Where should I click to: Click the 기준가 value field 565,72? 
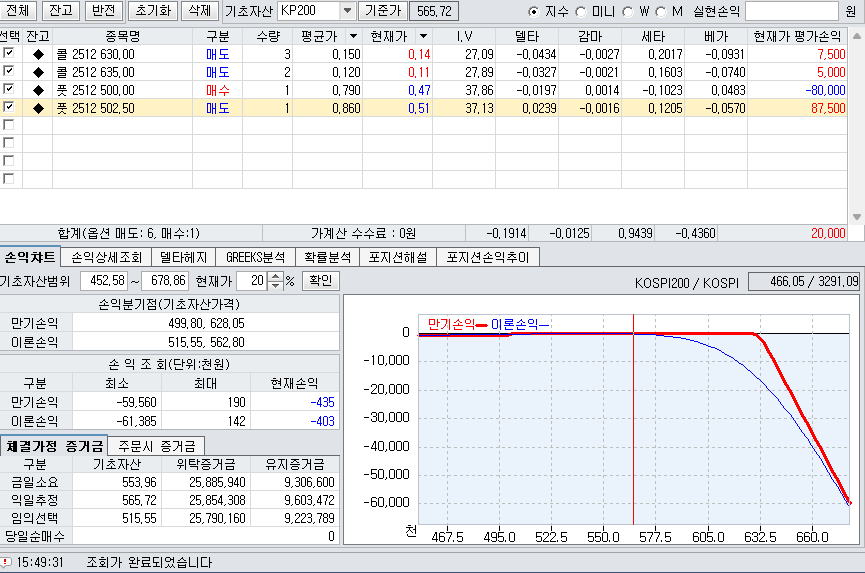pos(434,11)
